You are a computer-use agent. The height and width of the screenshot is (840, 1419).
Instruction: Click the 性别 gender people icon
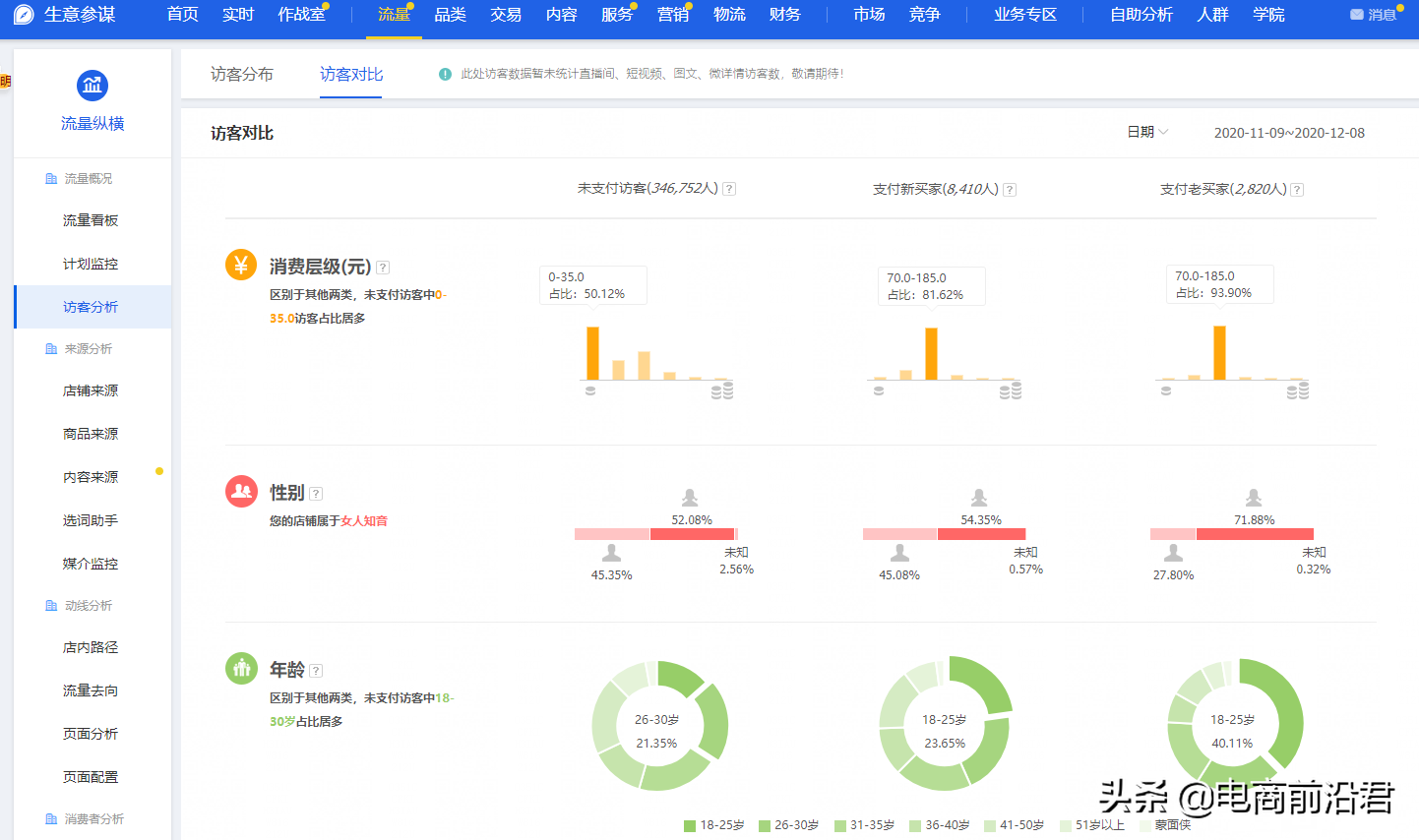point(241,491)
